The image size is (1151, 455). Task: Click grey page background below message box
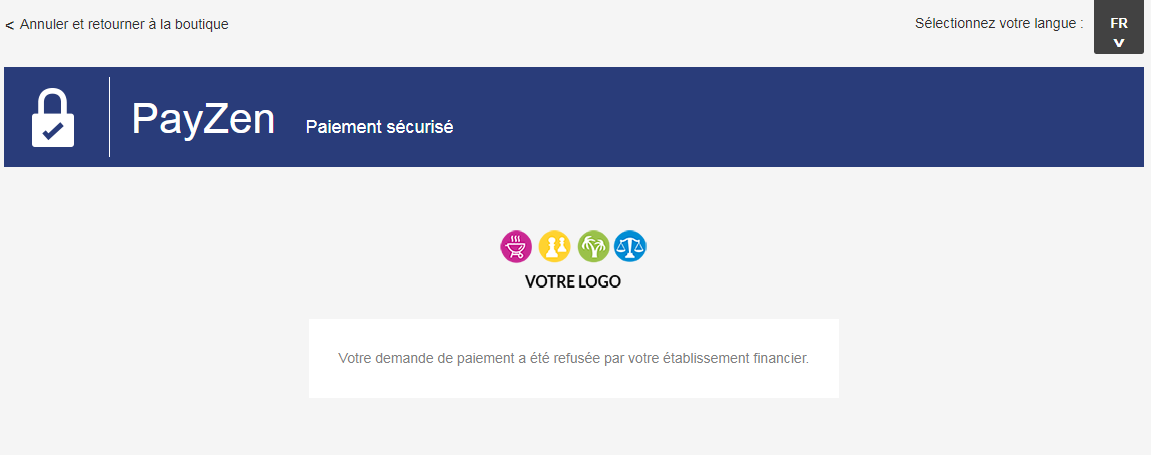click(x=573, y=429)
